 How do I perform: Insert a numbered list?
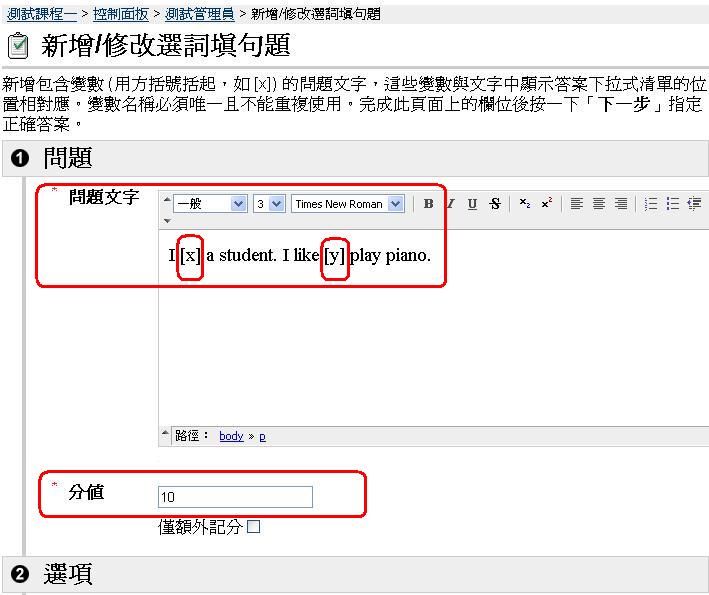click(651, 204)
